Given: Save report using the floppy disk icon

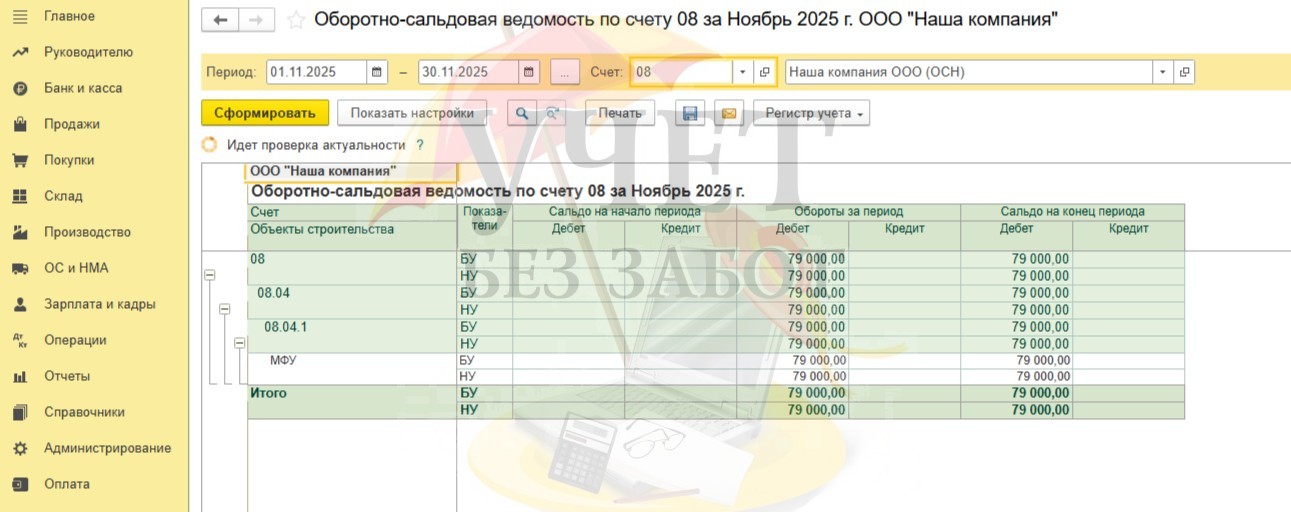Looking at the screenshot, I should 690,113.
